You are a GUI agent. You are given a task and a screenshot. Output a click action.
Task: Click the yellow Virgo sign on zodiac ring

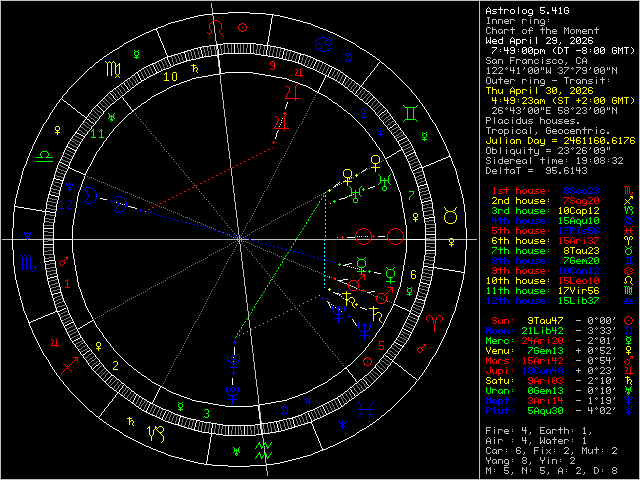113,69
